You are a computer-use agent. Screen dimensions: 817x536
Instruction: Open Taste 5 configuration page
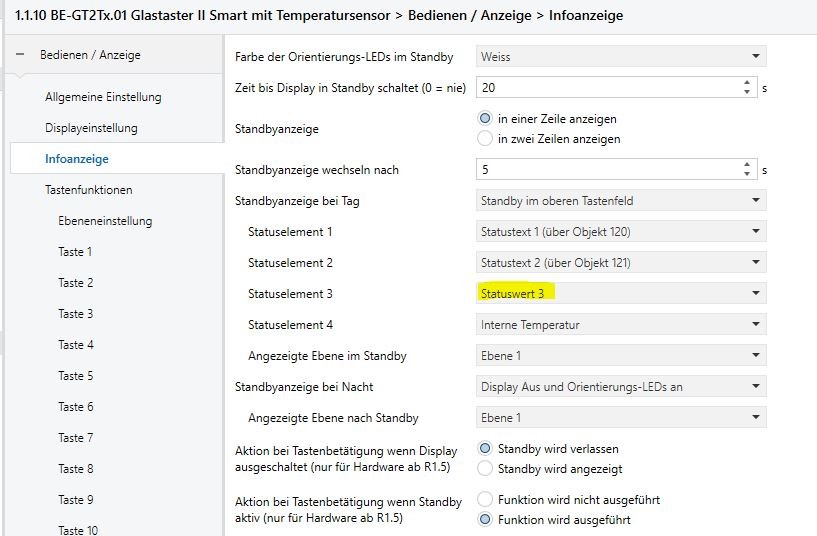[75, 376]
